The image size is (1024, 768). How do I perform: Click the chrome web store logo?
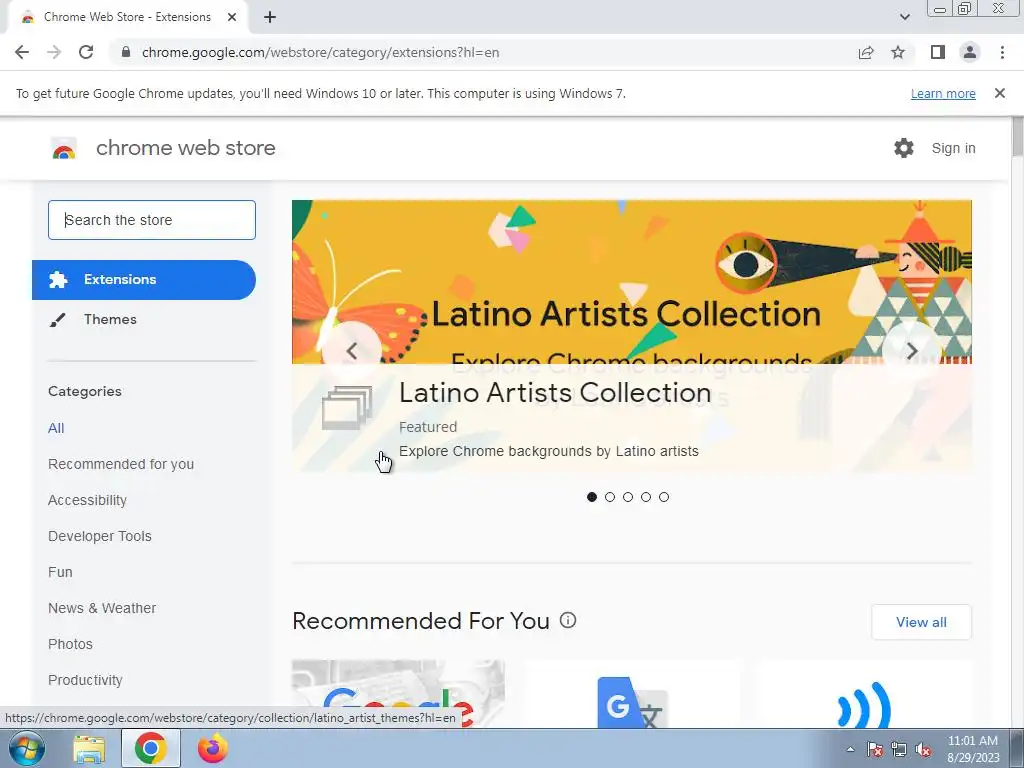coord(64,148)
